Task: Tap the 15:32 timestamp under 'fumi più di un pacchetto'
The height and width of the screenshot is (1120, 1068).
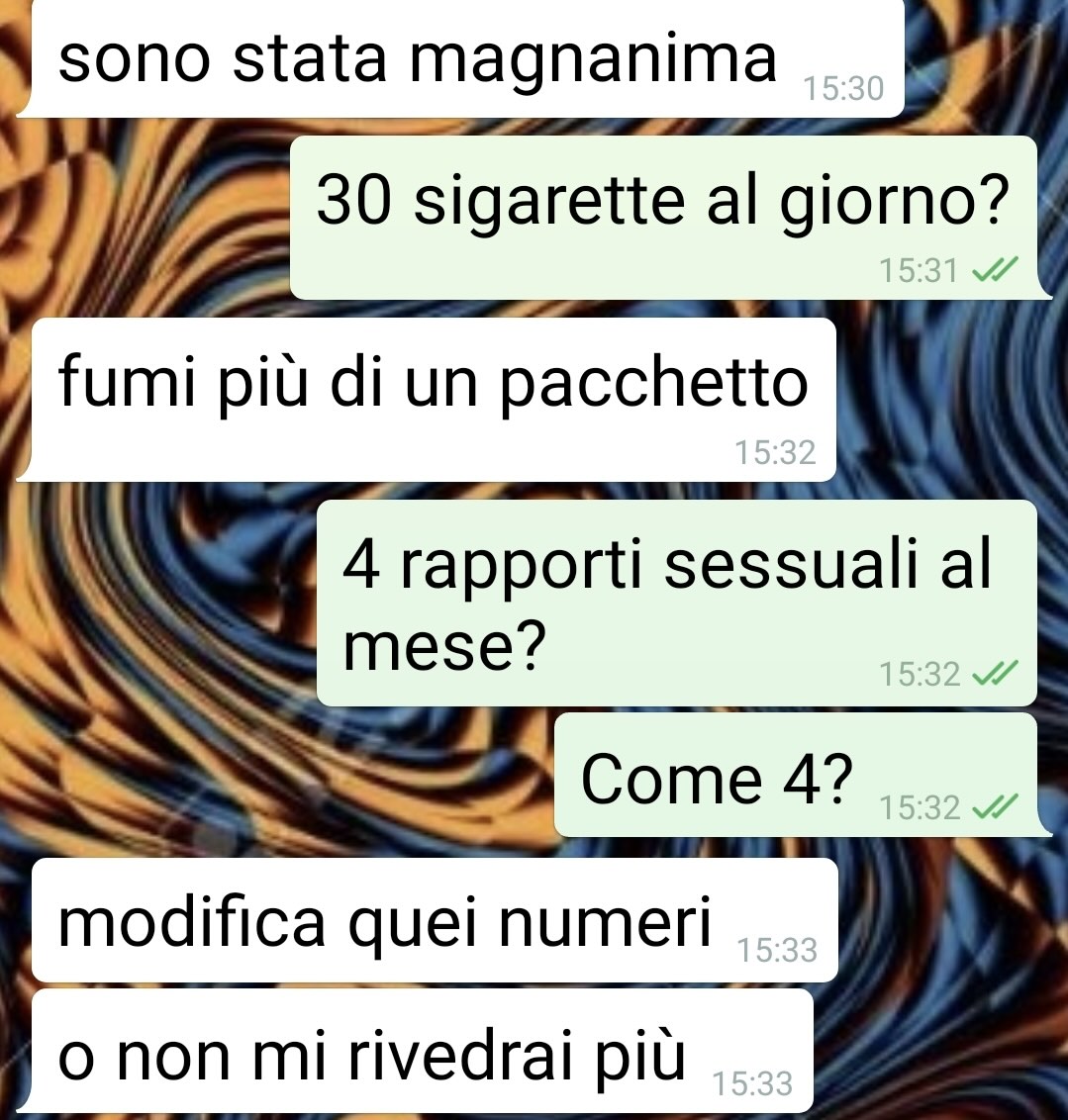Action: coord(776,453)
